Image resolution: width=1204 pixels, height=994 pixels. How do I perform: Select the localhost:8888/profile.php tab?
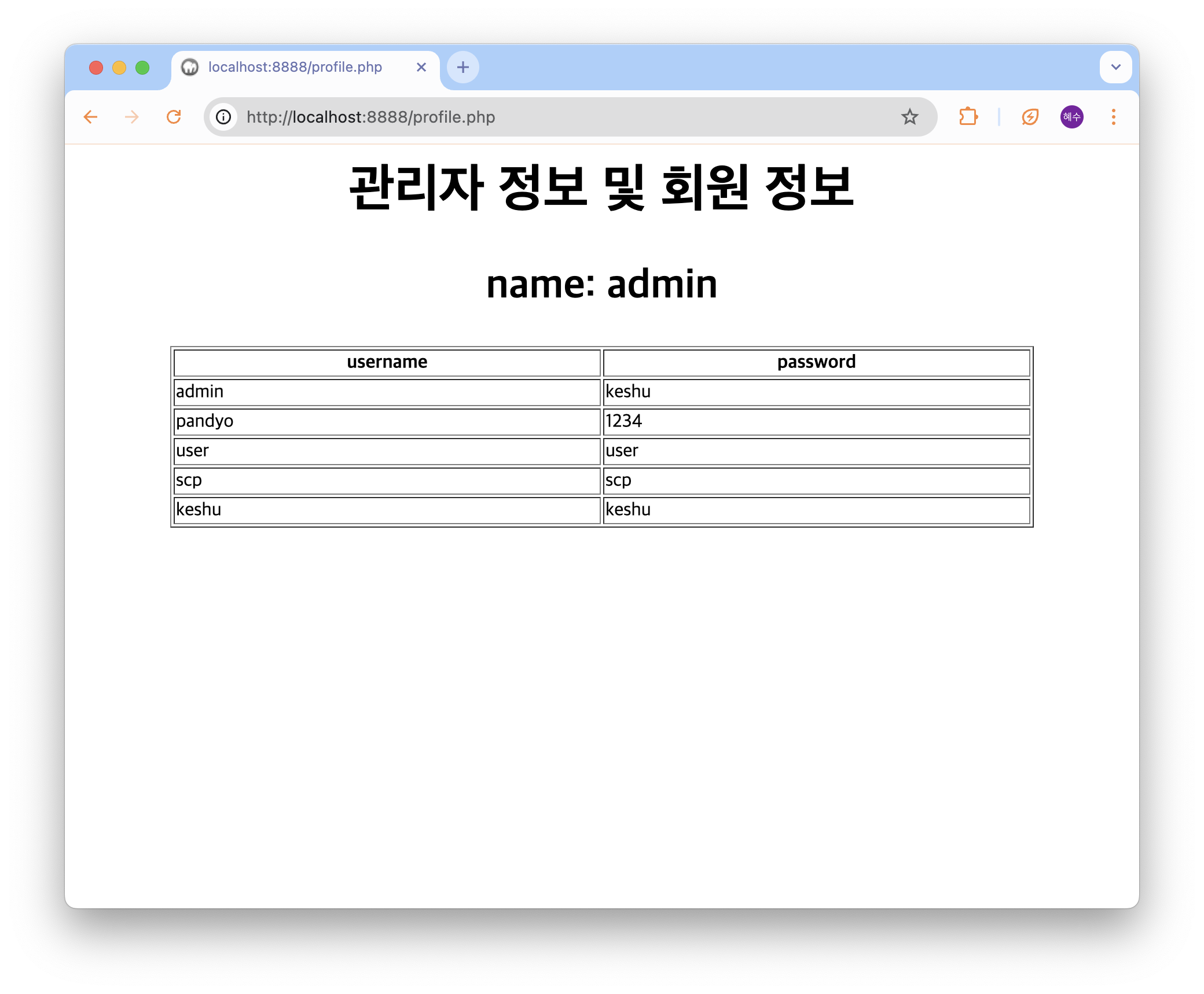click(x=295, y=67)
